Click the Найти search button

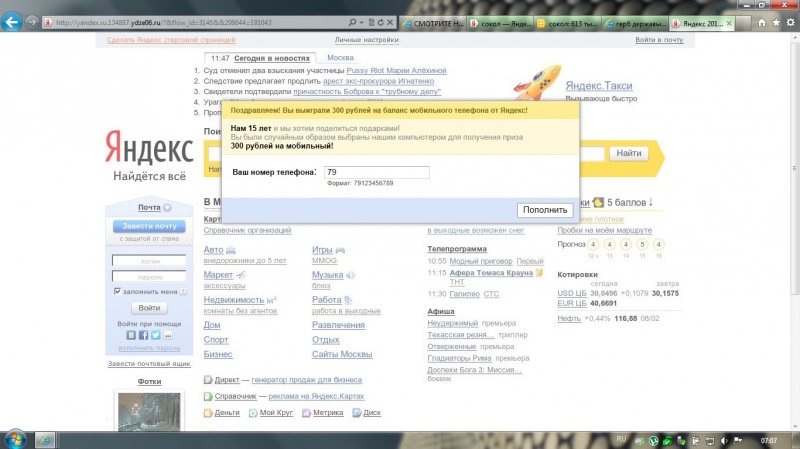coord(628,153)
